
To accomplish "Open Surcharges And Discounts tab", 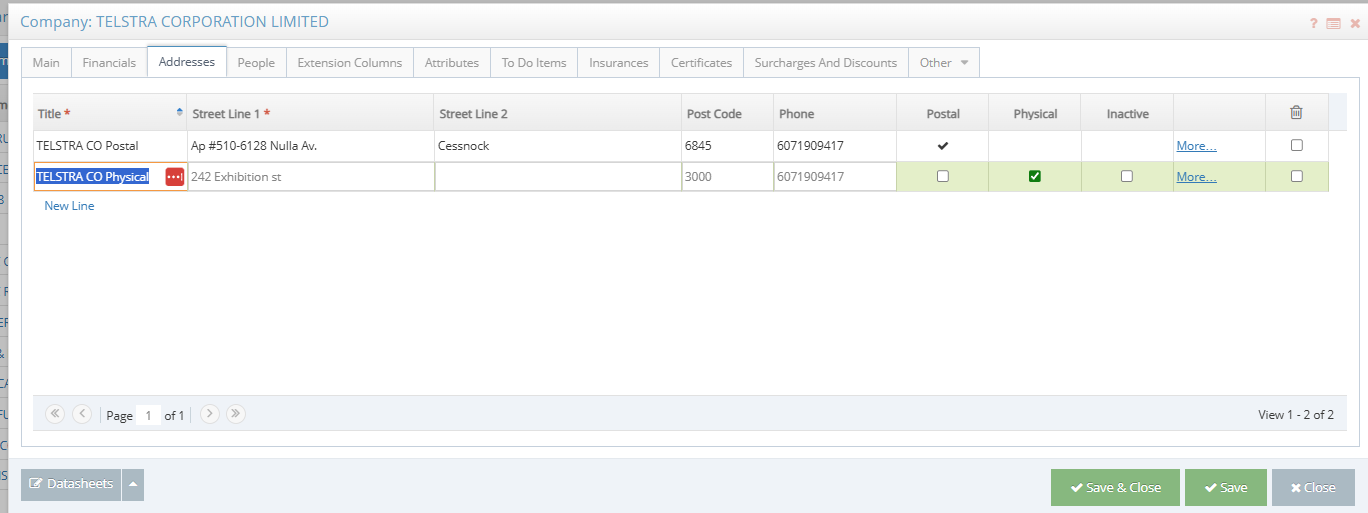I will pyautogui.click(x=826, y=62).
